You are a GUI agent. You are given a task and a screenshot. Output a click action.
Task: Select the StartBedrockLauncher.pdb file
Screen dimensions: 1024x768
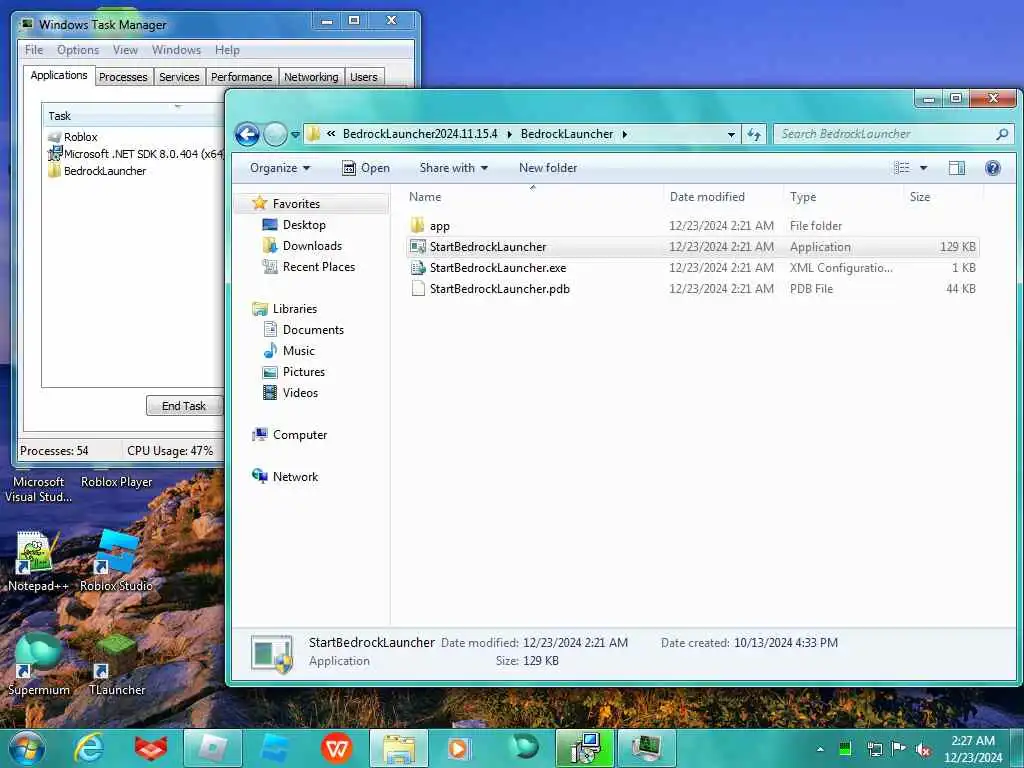click(x=692, y=289)
